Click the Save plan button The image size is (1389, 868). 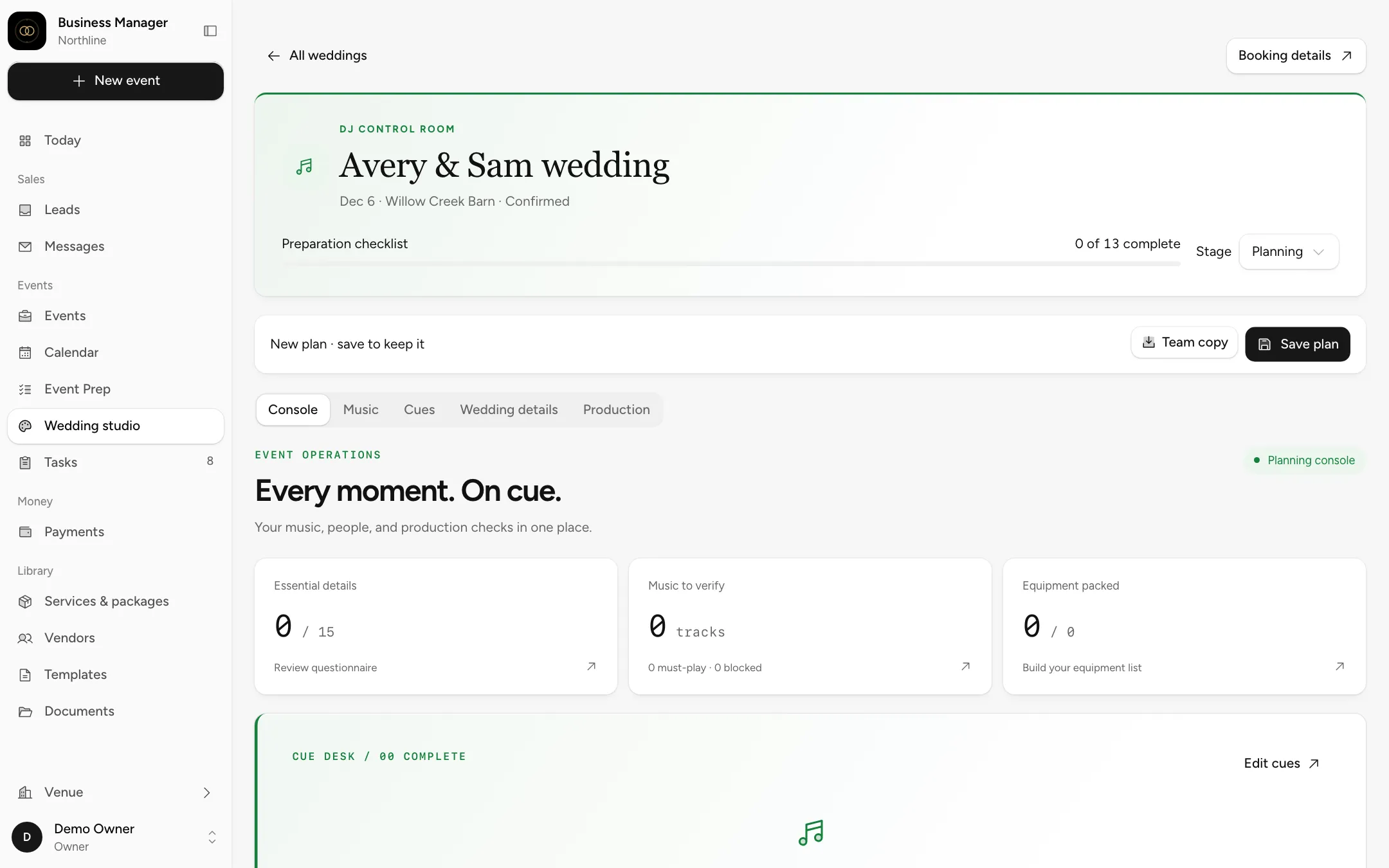pos(1298,344)
